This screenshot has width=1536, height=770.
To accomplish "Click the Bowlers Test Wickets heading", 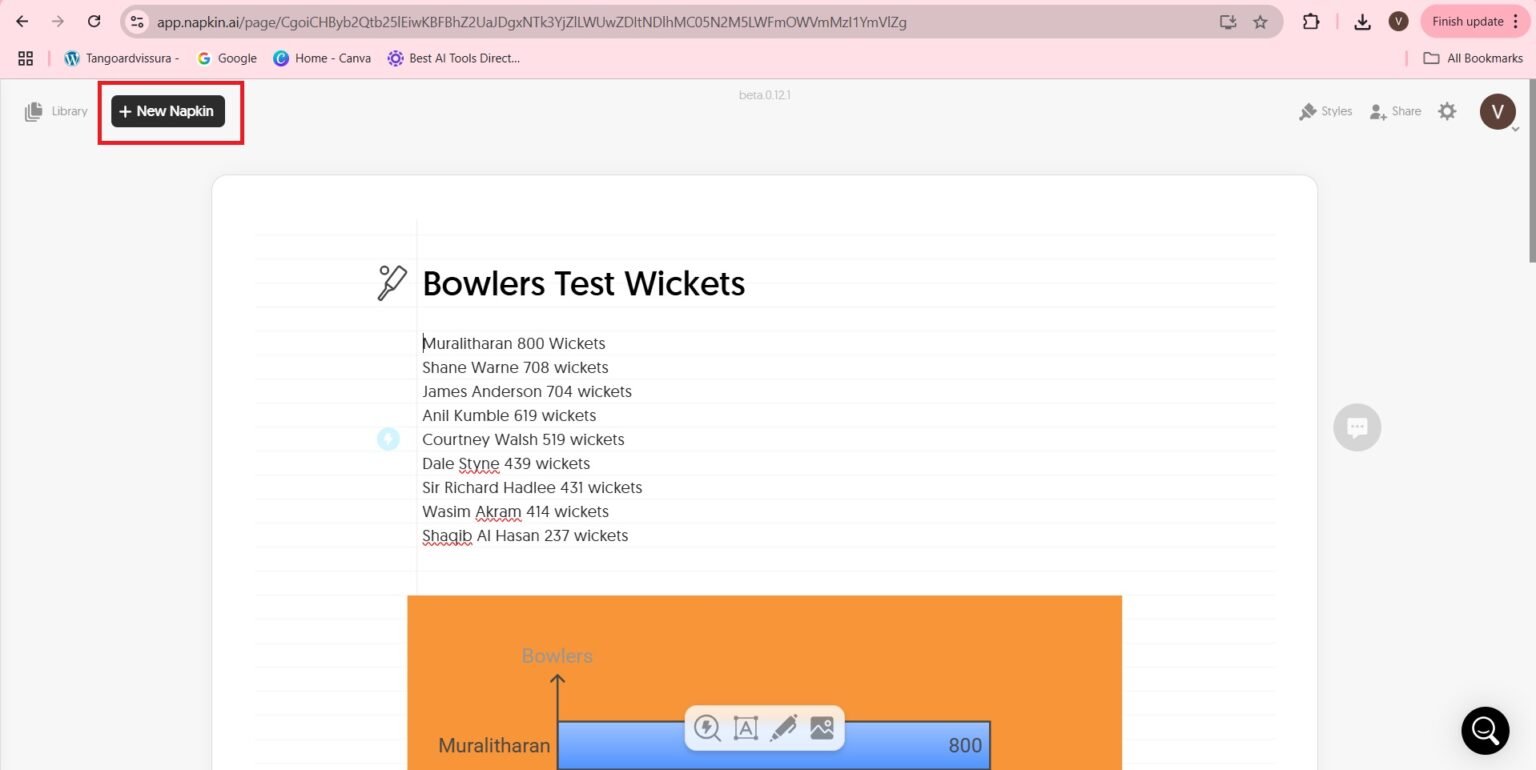I will (584, 284).
